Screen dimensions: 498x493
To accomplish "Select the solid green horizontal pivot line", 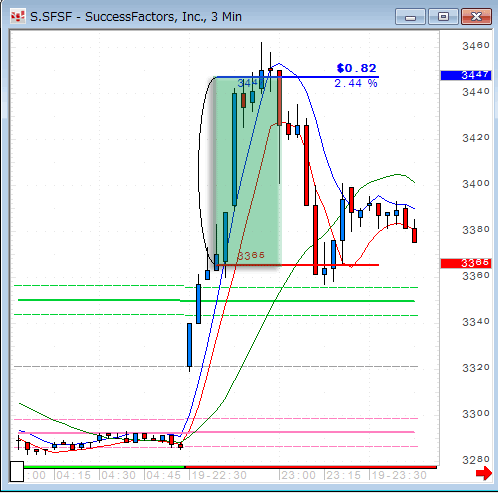I will coord(216,301).
